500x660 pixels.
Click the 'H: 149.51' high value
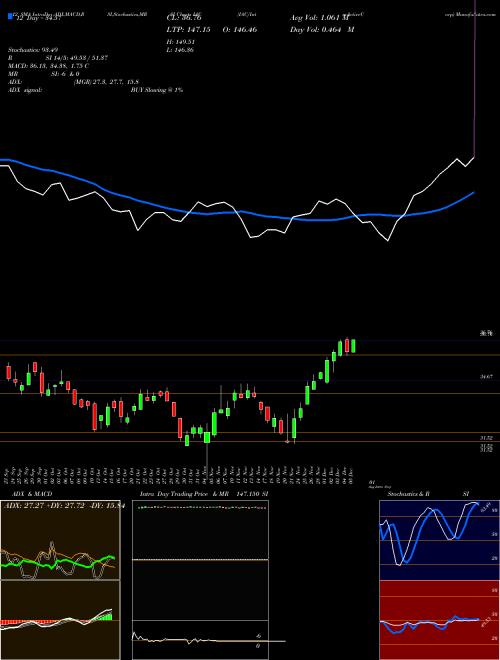181,42
